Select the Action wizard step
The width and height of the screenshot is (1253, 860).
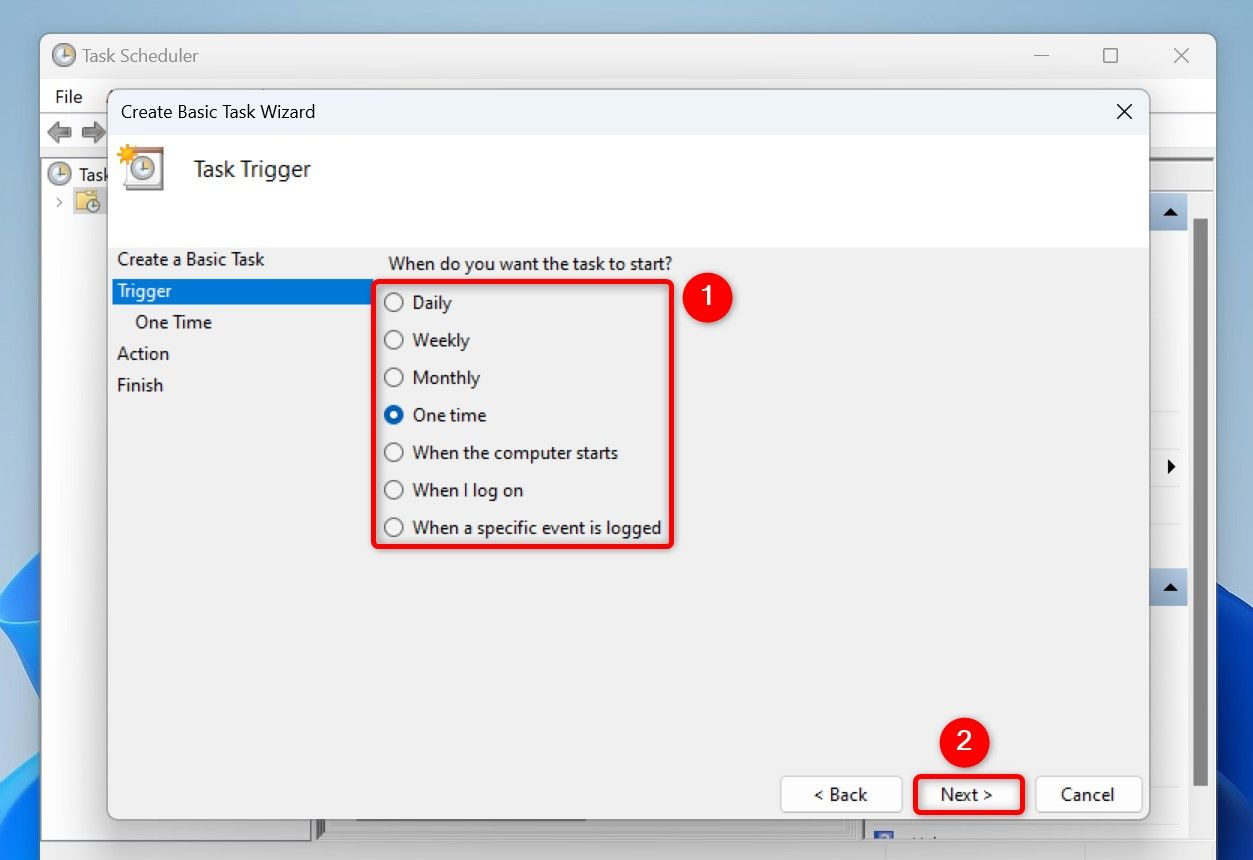143,354
